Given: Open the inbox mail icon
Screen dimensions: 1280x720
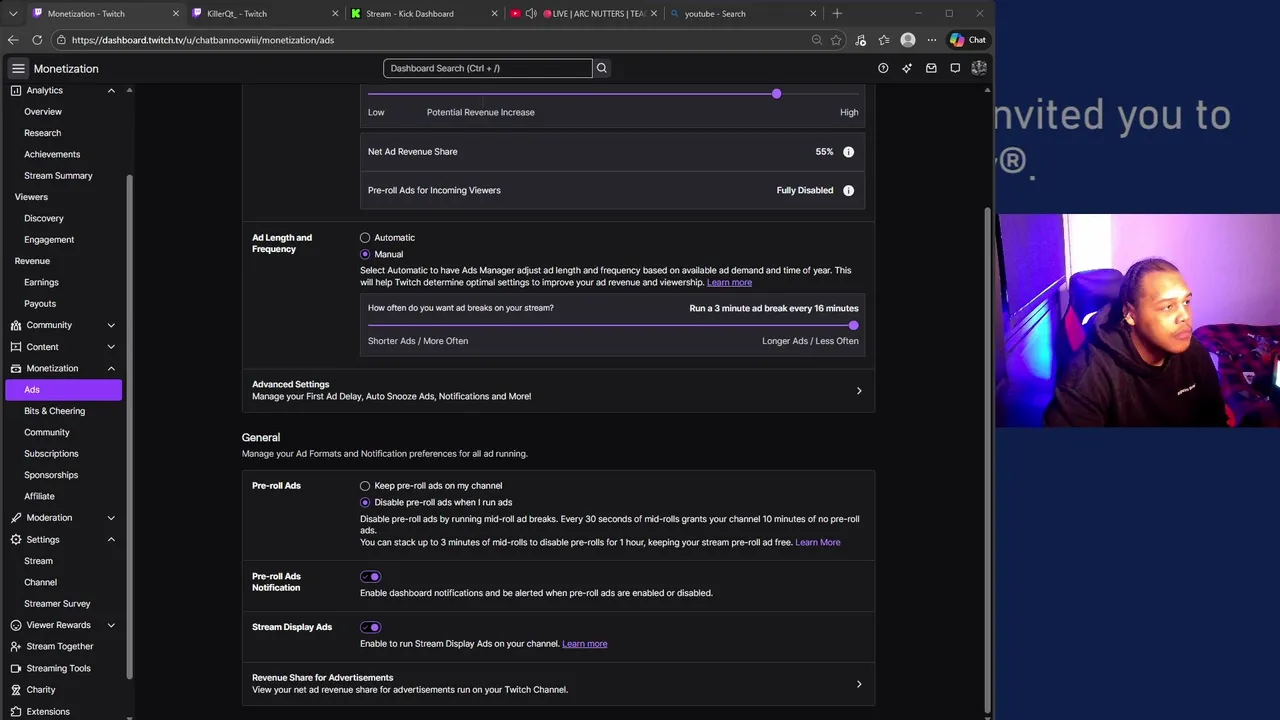Looking at the screenshot, I should click(x=931, y=68).
